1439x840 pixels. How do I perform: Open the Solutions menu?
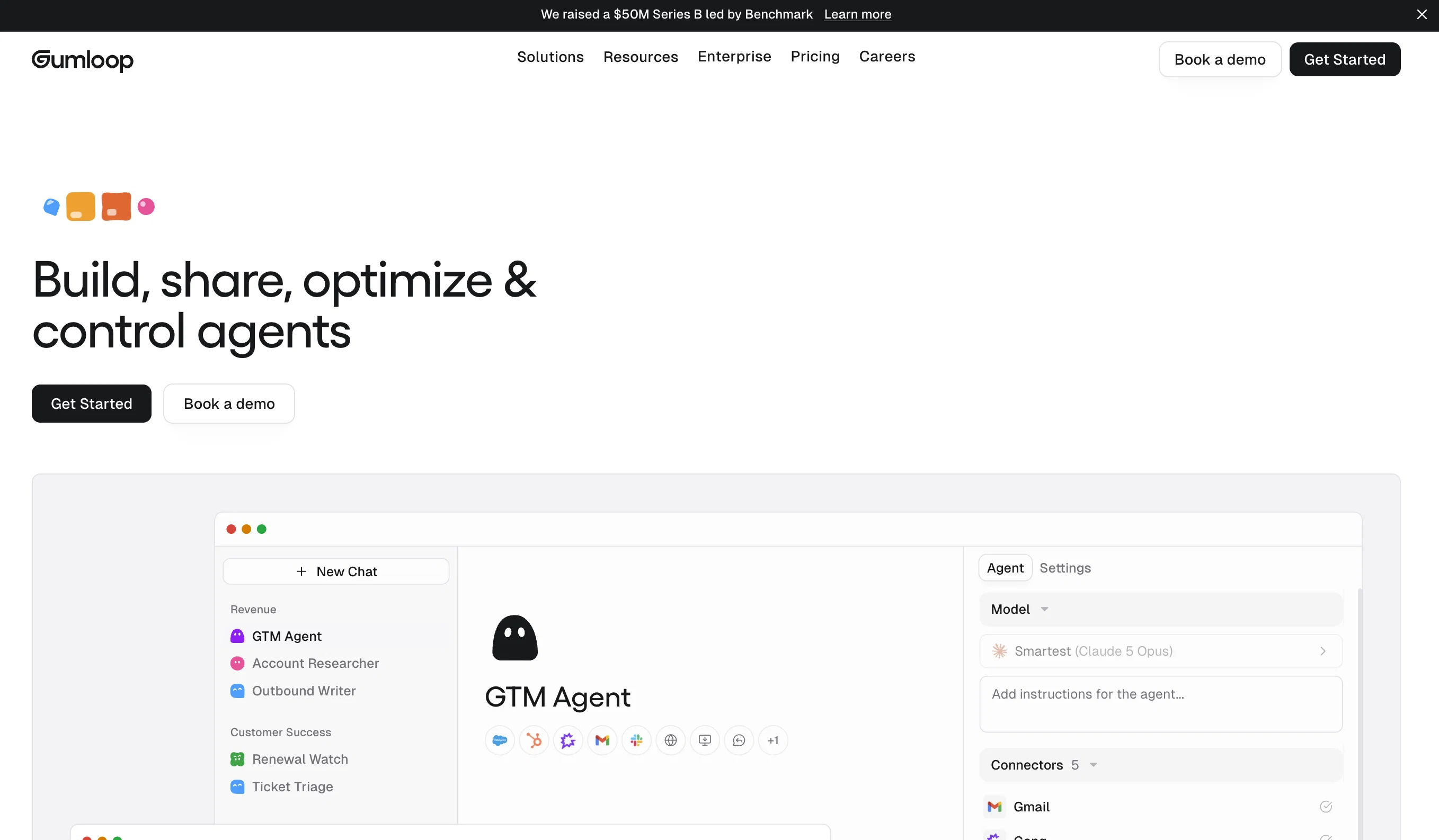(x=550, y=57)
